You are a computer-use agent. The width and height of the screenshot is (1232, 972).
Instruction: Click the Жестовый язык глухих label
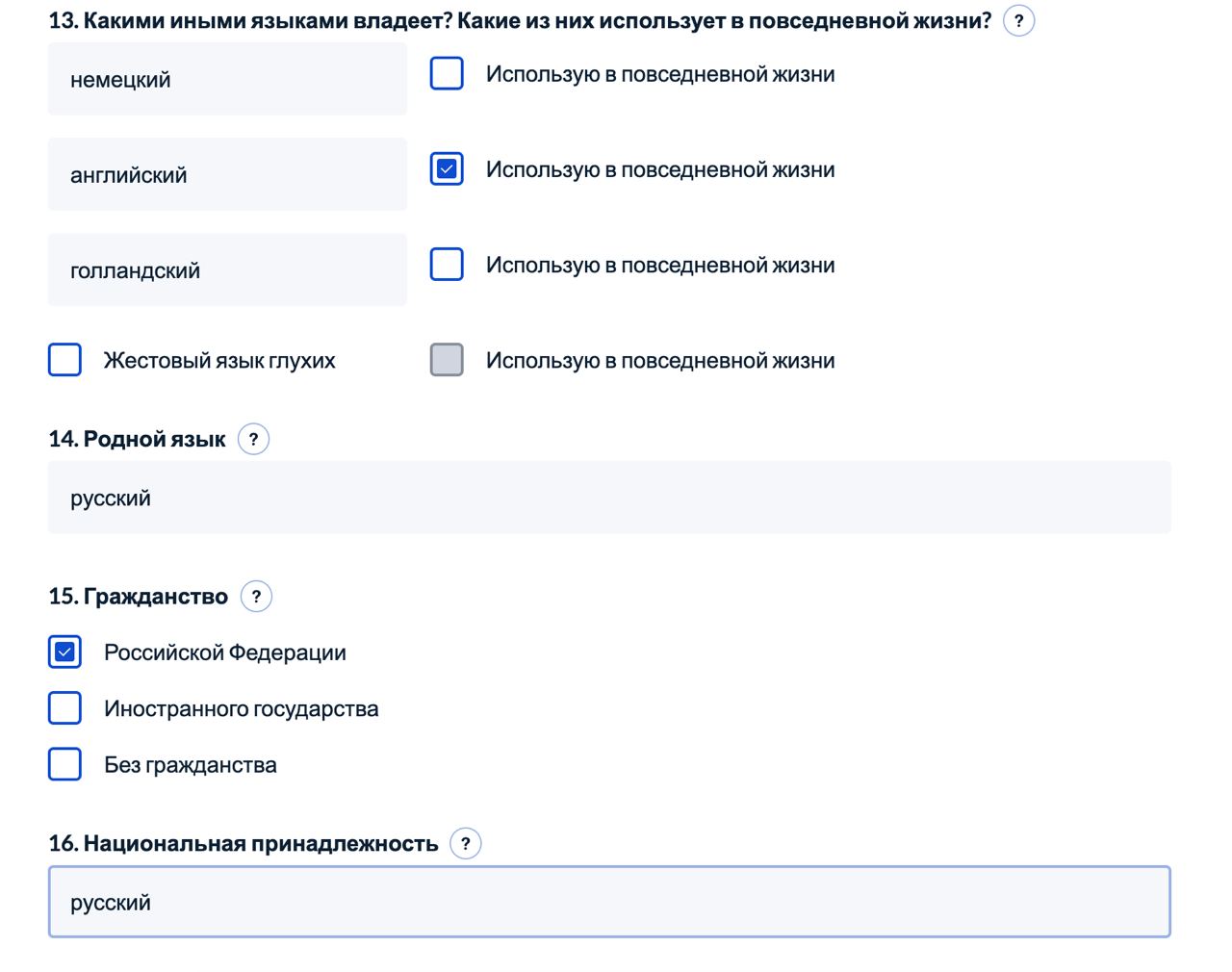(x=219, y=361)
